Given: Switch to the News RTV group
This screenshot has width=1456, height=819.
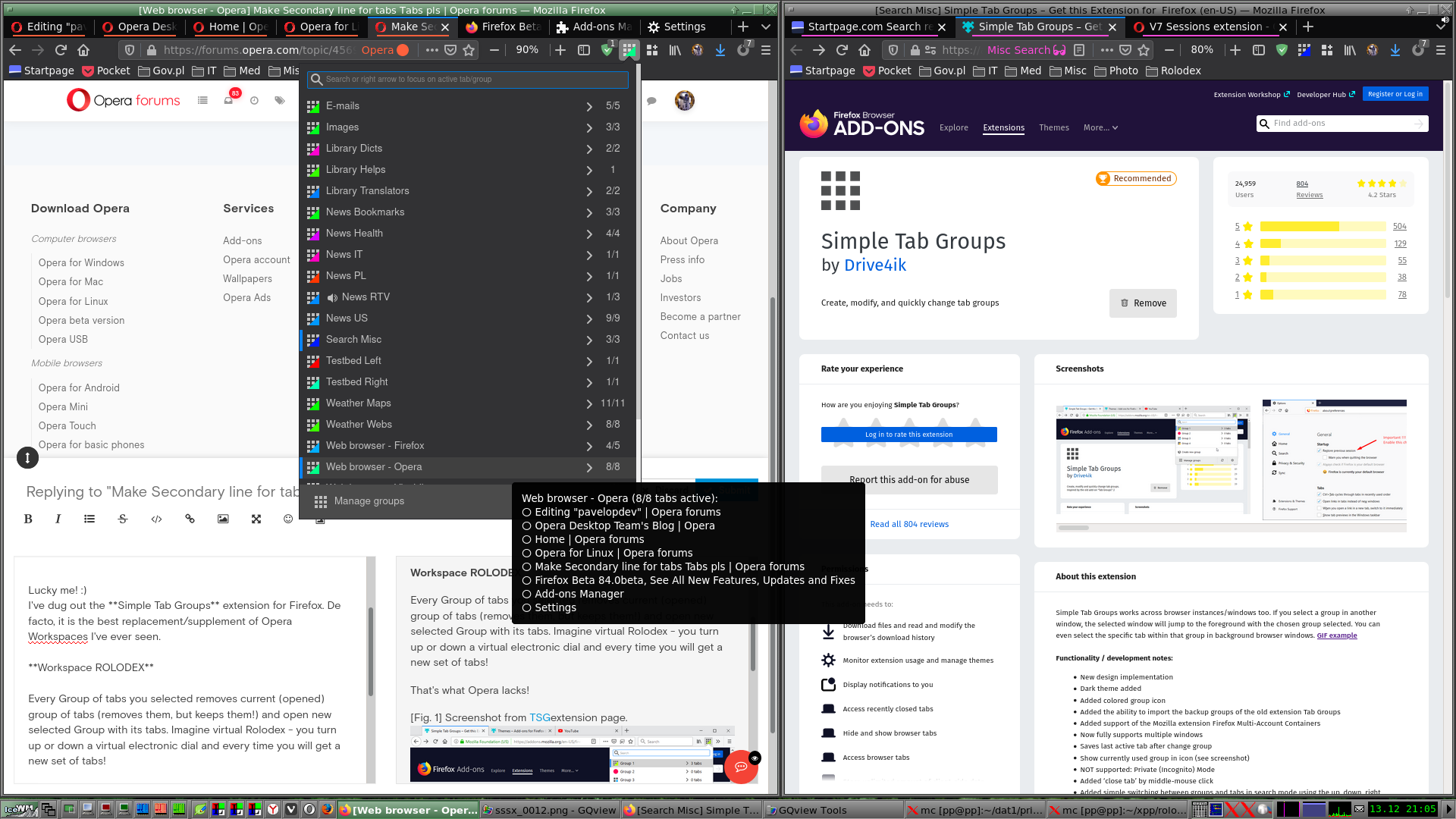Looking at the screenshot, I should coord(441,297).
